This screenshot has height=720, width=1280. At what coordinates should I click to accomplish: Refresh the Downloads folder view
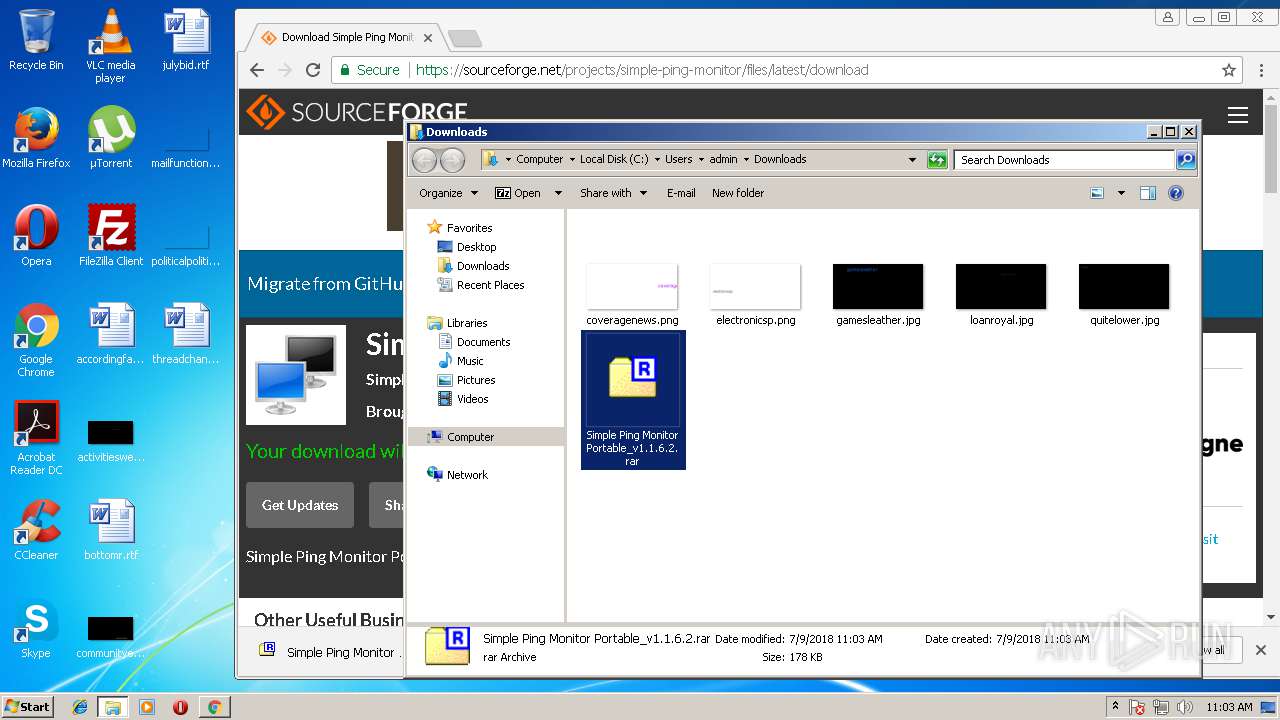(937, 160)
